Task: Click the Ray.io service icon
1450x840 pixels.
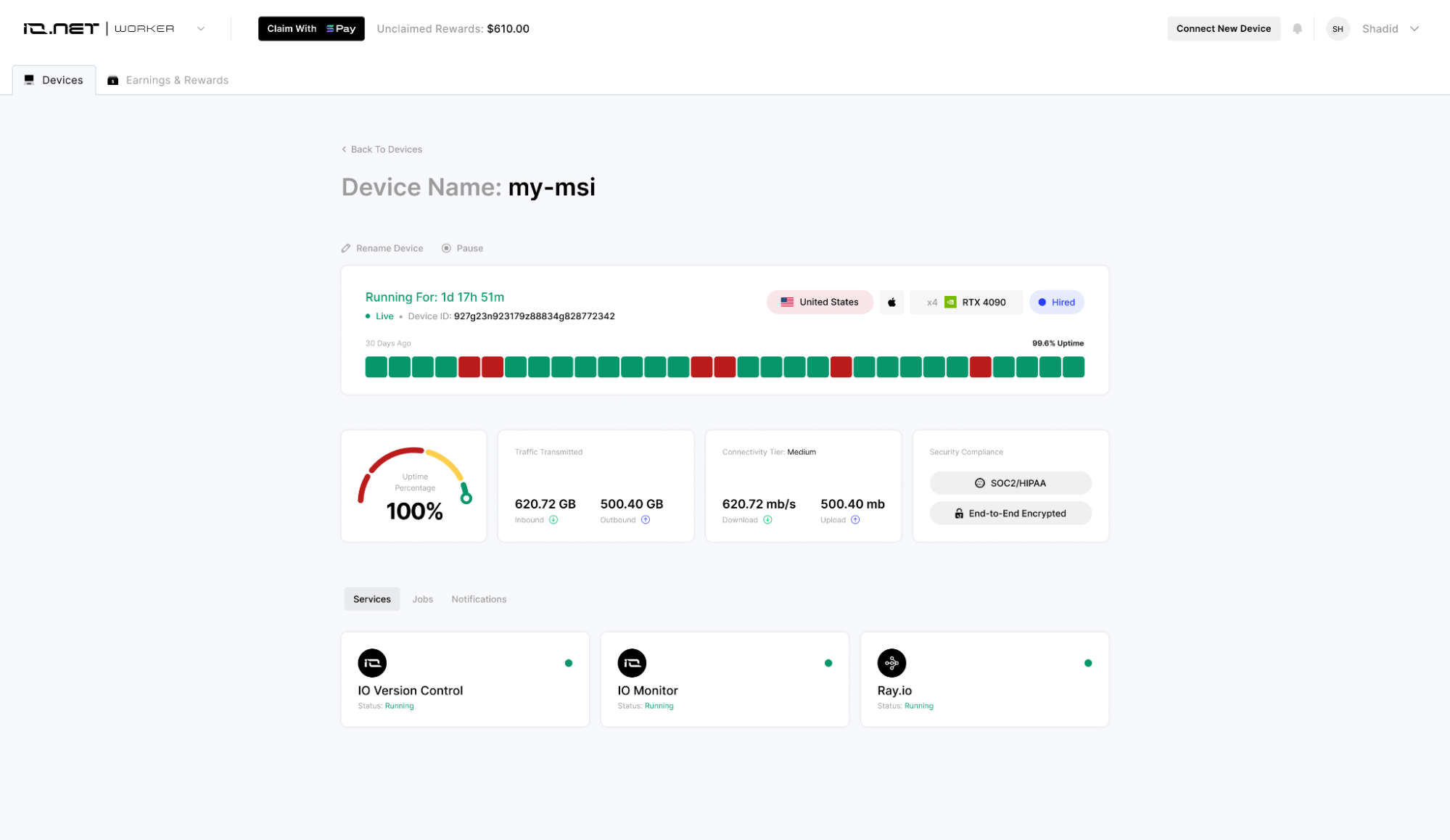Action: (891, 663)
